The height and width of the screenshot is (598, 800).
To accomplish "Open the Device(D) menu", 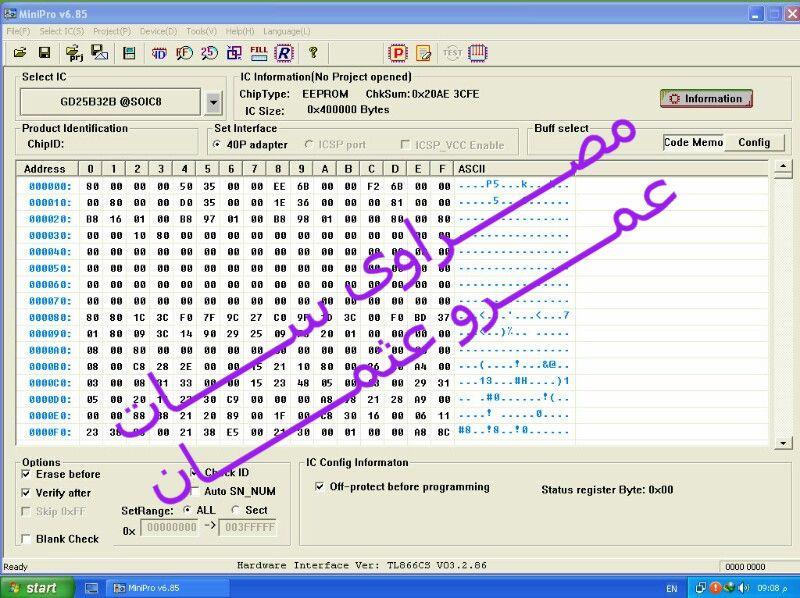I will (158, 31).
